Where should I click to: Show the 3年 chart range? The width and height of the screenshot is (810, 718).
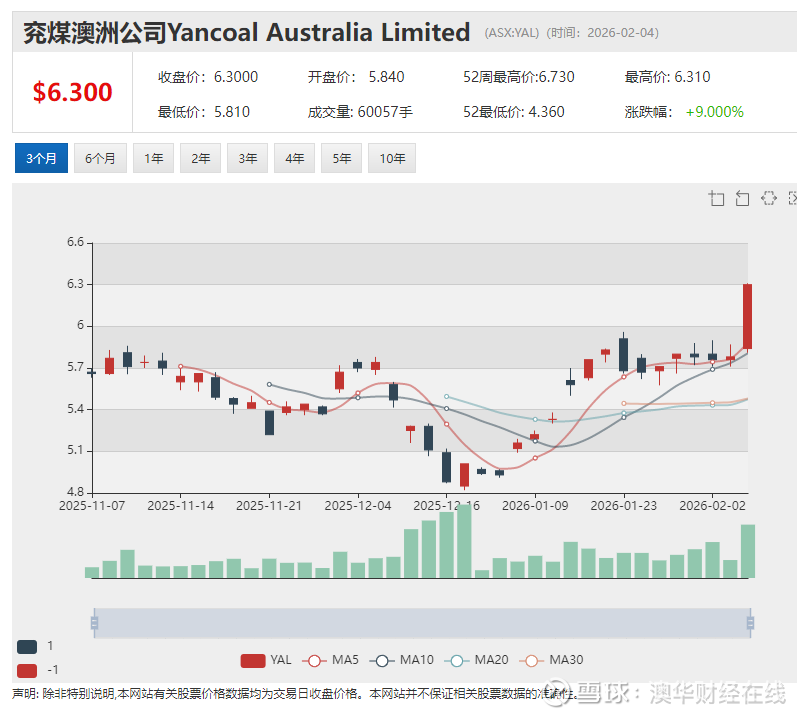pyautogui.click(x=247, y=158)
